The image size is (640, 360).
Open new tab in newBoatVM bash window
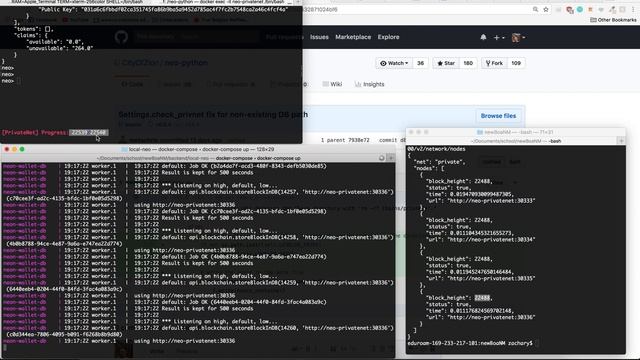point(621,141)
